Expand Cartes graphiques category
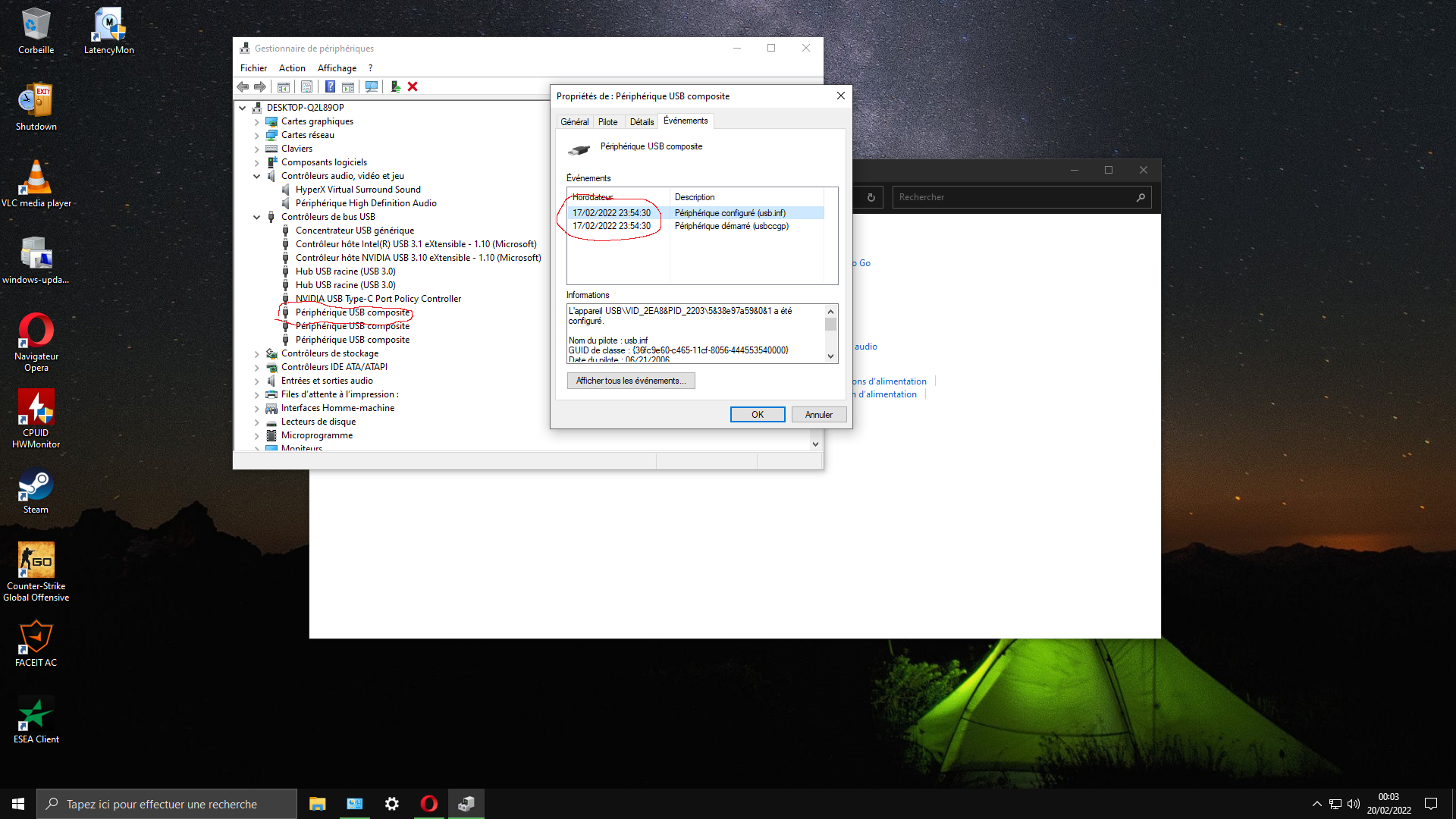The image size is (1456, 819). (x=256, y=121)
